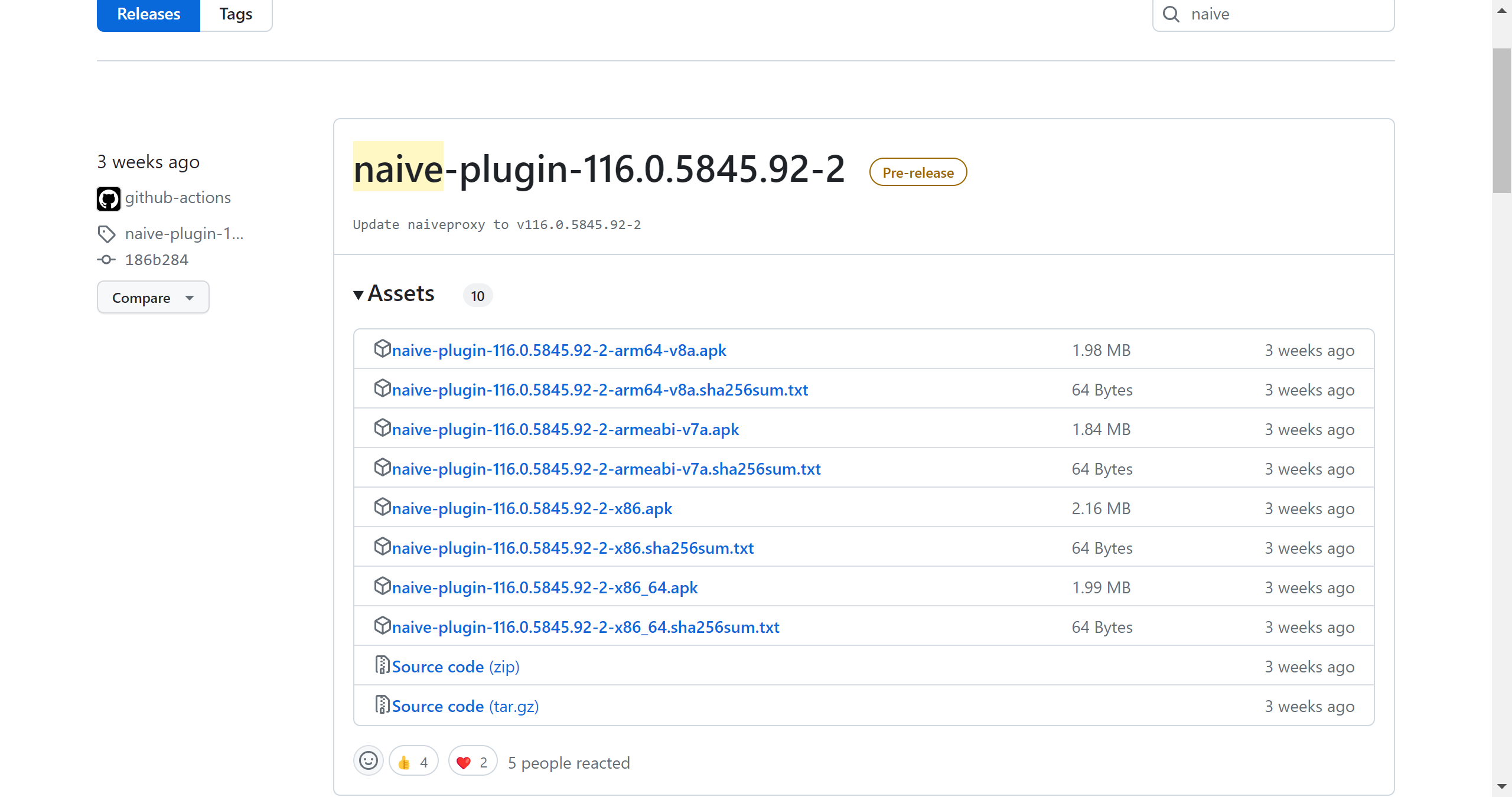The height and width of the screenshot is (797, 1512).
Task: Download naive-plugin-116.0.5845.92-2-x86_64.apk
Action: (x=545, y=588)
